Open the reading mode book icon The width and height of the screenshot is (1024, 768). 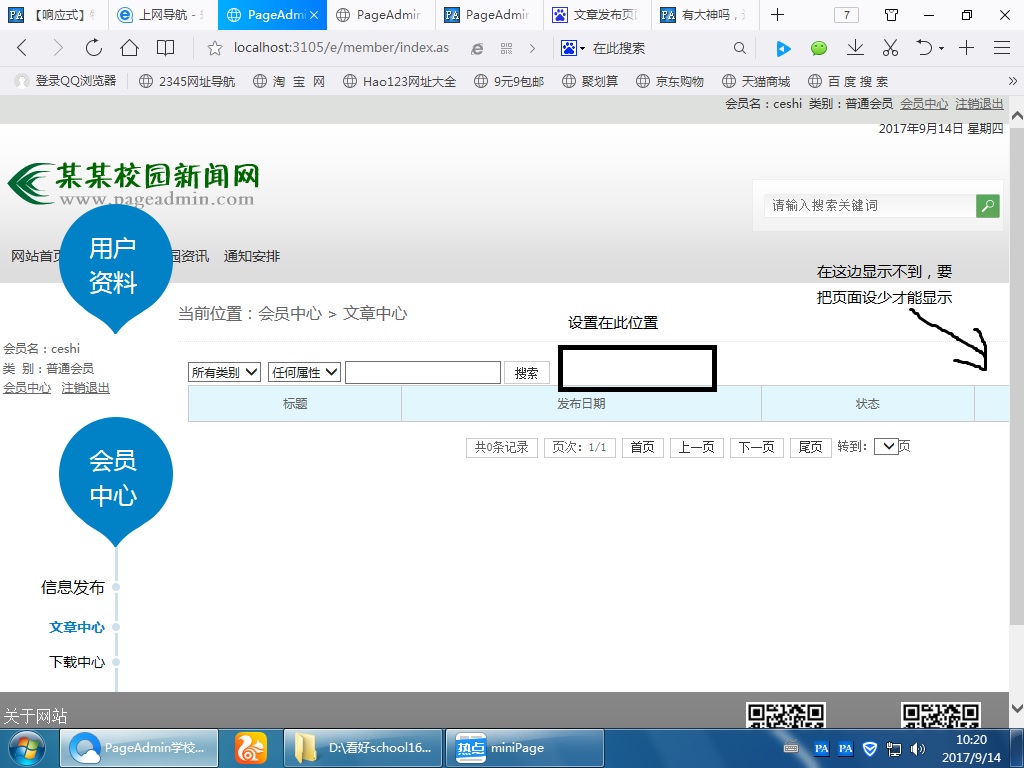click(165, 48)
